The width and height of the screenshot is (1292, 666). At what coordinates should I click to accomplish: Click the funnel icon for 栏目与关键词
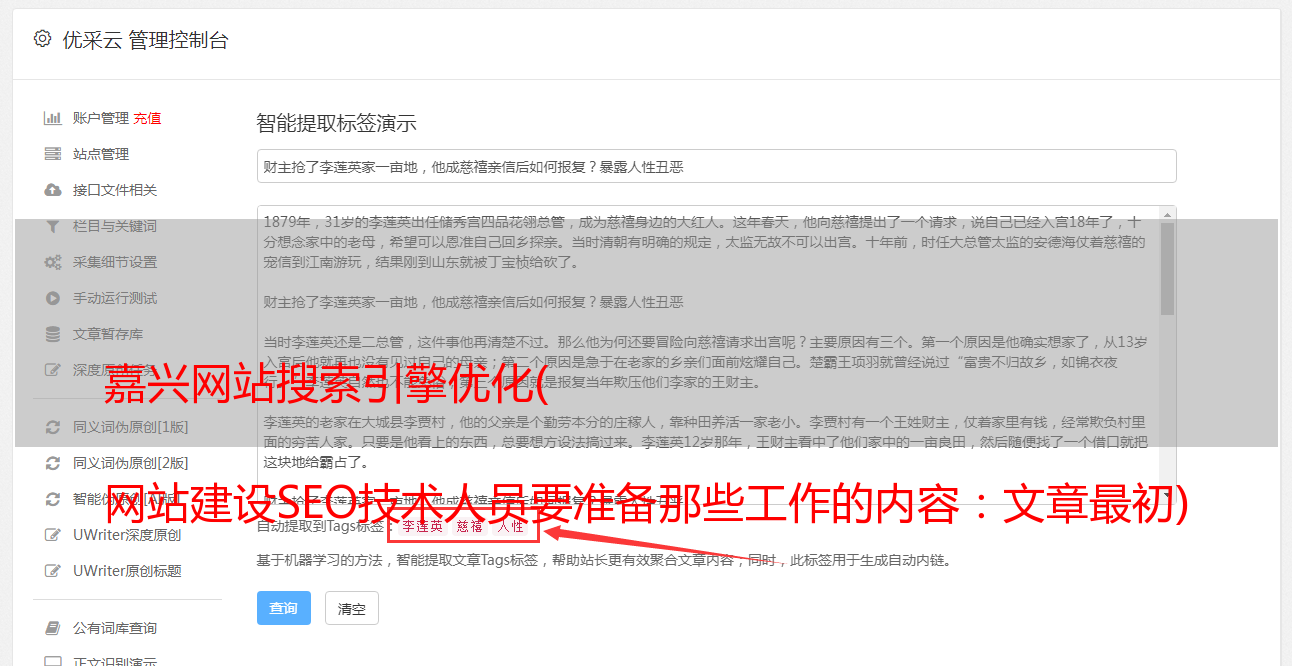53,226
